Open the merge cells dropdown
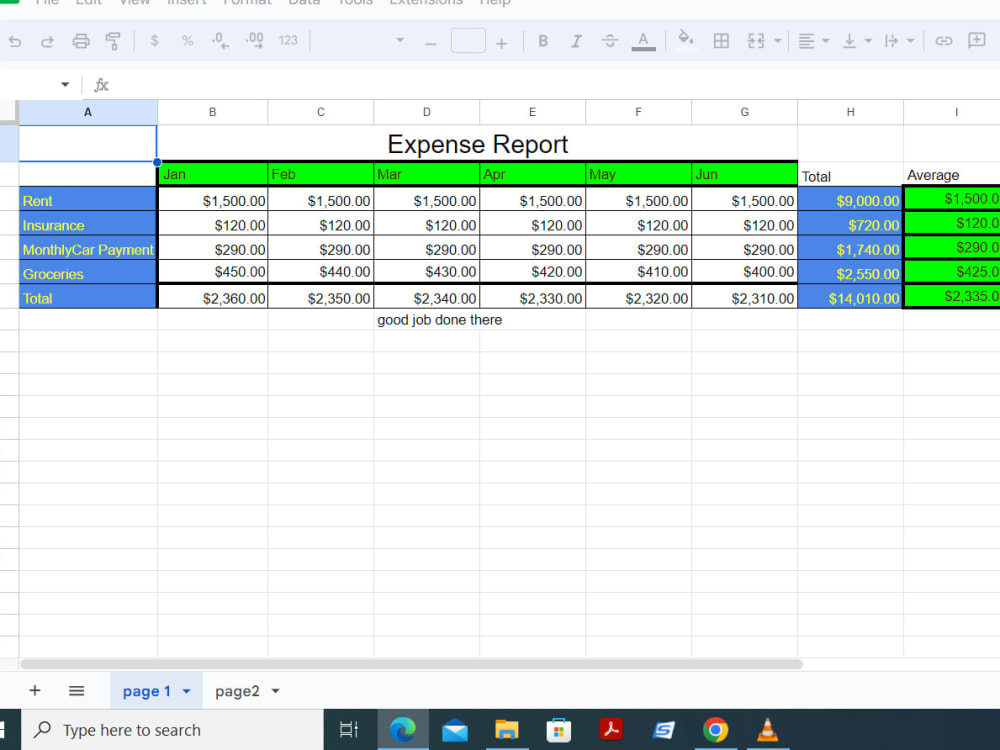The image size is (1000, 750). pyautogui.click(x=776, y=41)
